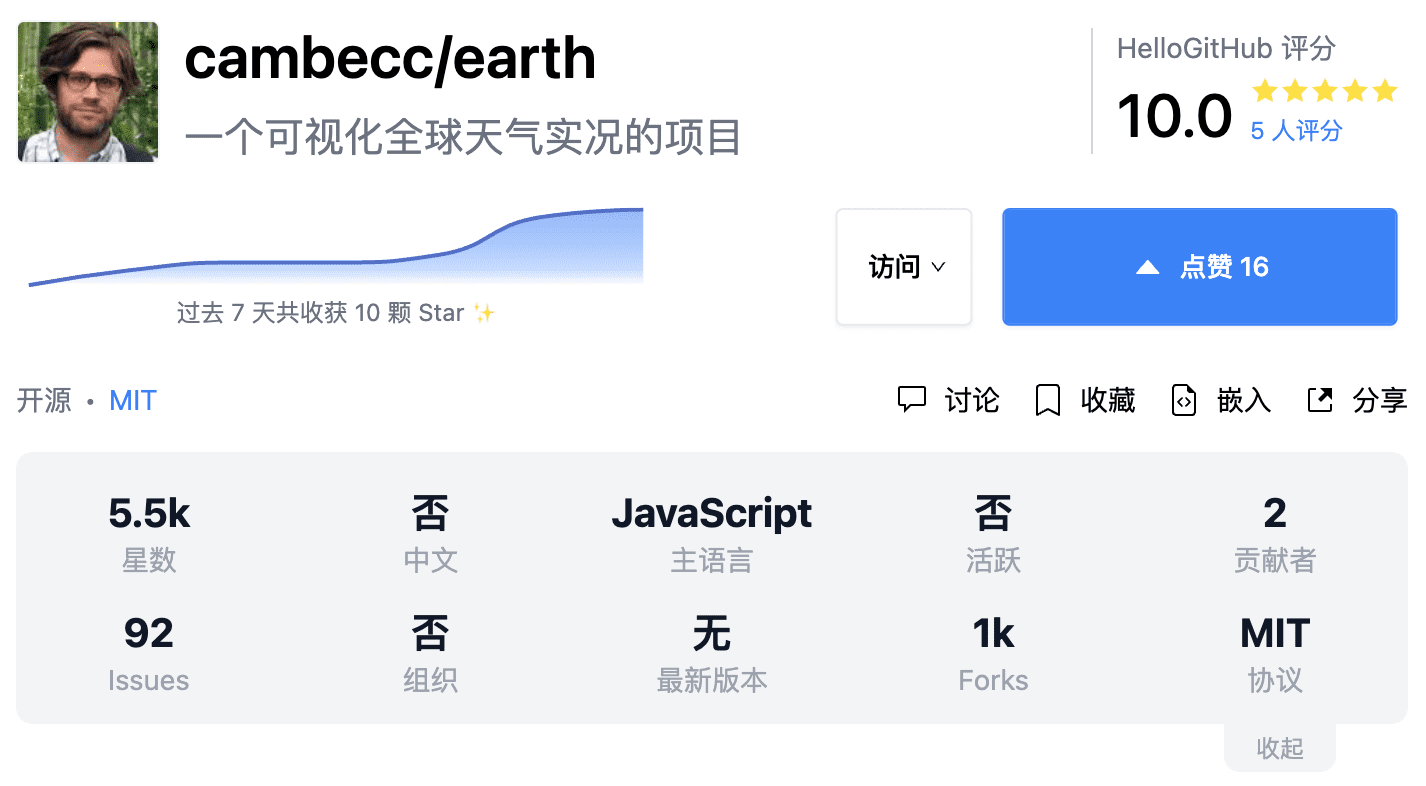The height and width of the screenshot is (786, 1426).
Task: Click the five yellow rating stars
Action: (x=1324, y=92)
